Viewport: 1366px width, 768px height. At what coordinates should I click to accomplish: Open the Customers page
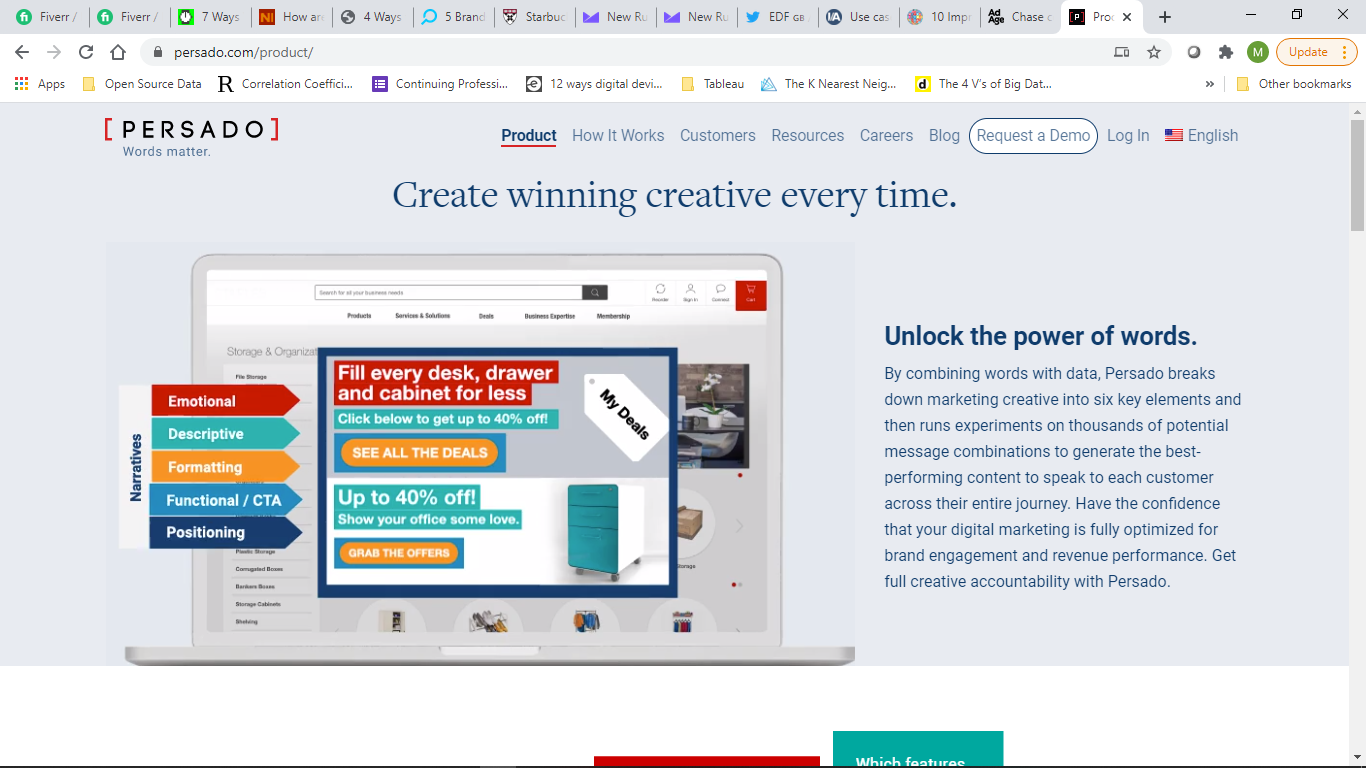(718, 135)
